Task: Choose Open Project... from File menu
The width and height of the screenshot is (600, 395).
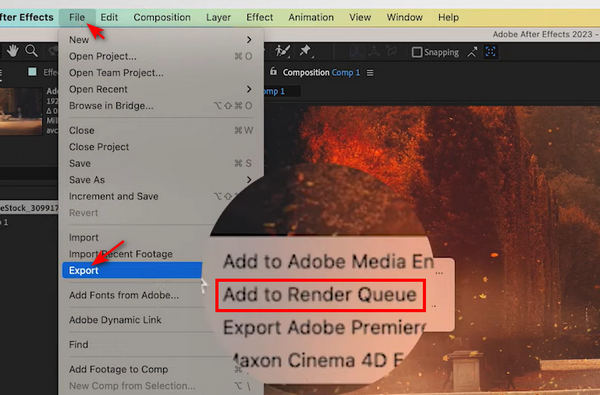Action: [161, 56]
